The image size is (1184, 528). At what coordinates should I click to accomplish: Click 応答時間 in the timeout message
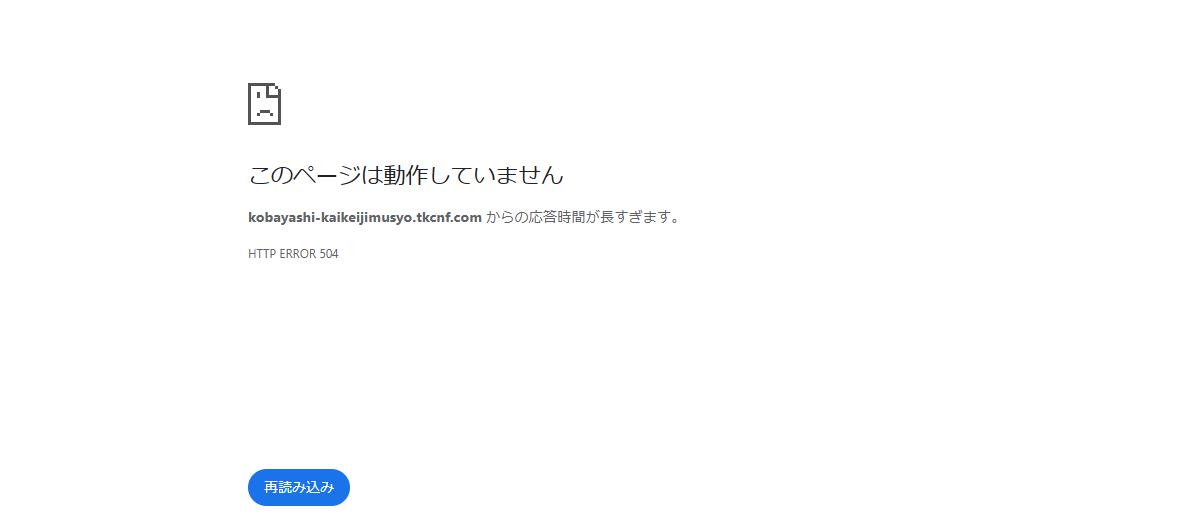(557, 218)
